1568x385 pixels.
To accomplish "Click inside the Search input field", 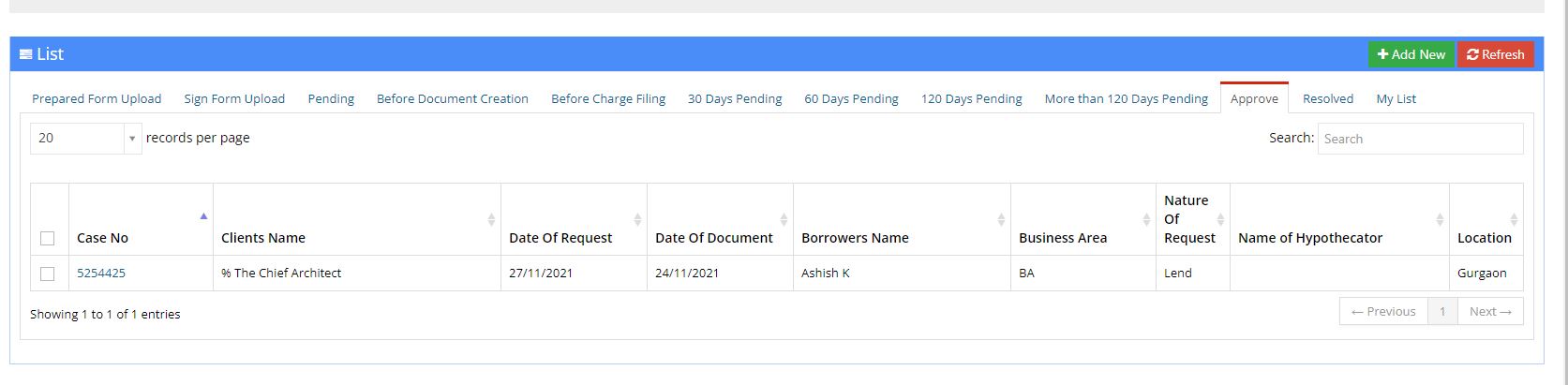I will point(1420,139).
